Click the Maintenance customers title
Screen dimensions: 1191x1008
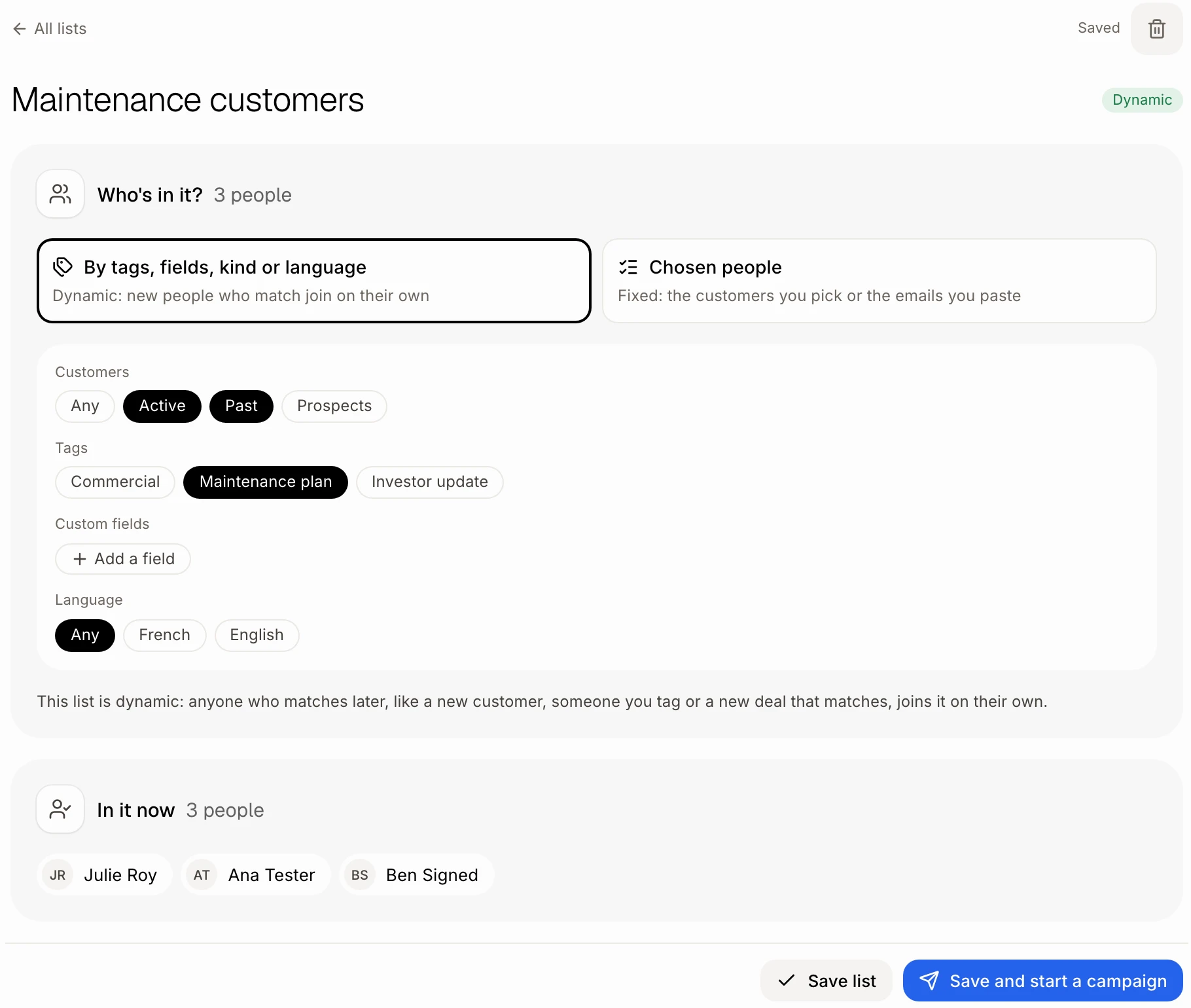(x=188, y=100)
